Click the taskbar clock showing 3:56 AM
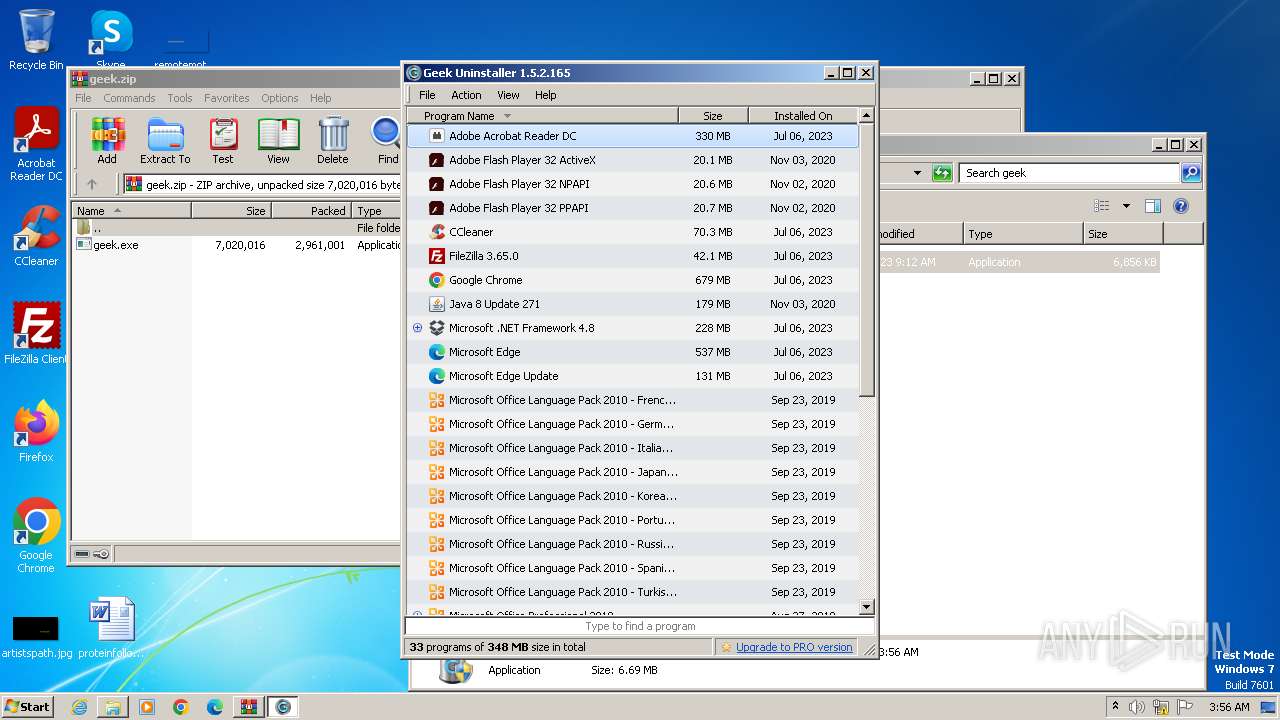 point(1228,707)
